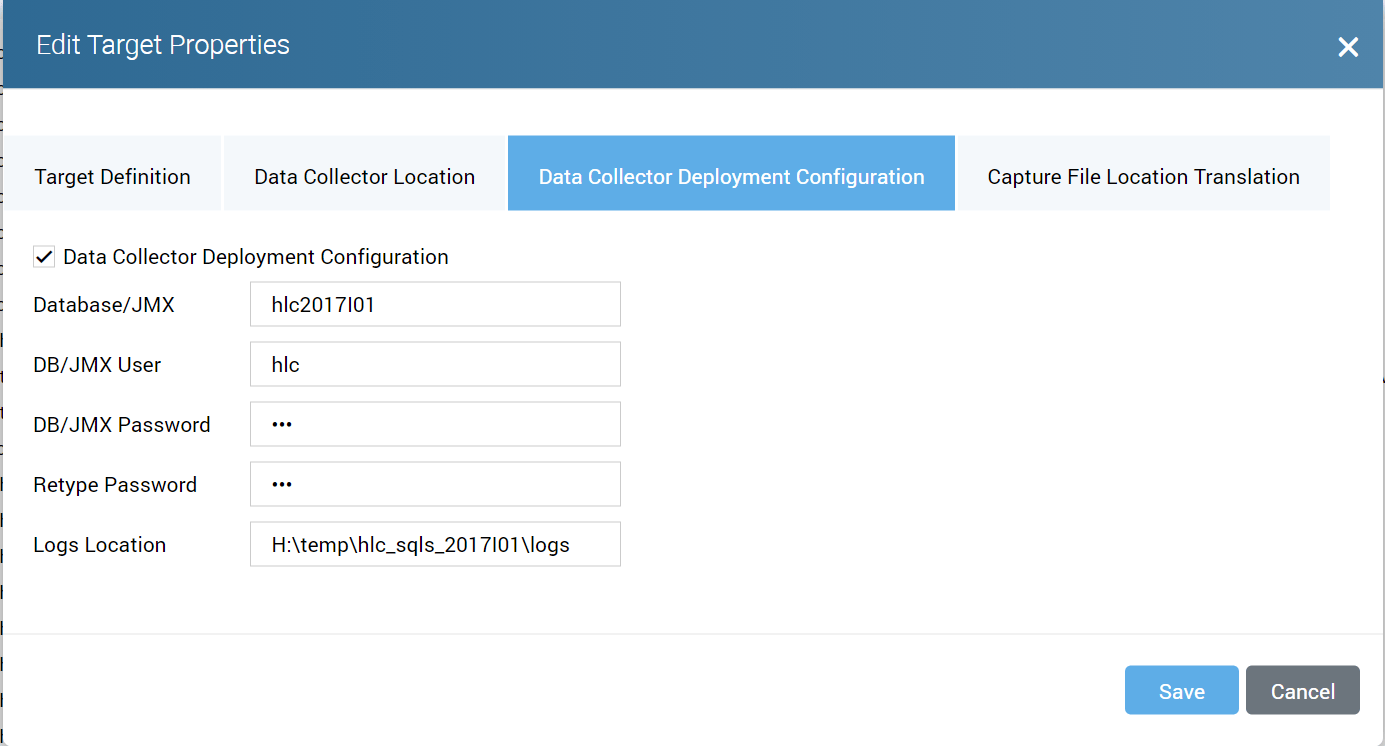This screenshot has height=746, width=1385.
Task: Select the Data Collector Deployment Configuration tab
Action: 731,177
